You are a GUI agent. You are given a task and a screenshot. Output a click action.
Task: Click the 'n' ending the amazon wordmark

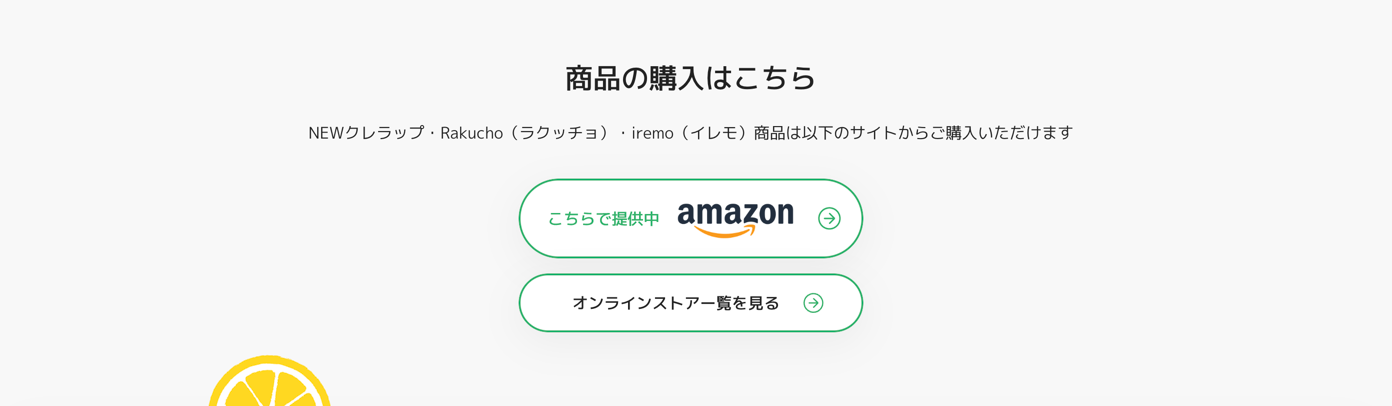[784, 214]
